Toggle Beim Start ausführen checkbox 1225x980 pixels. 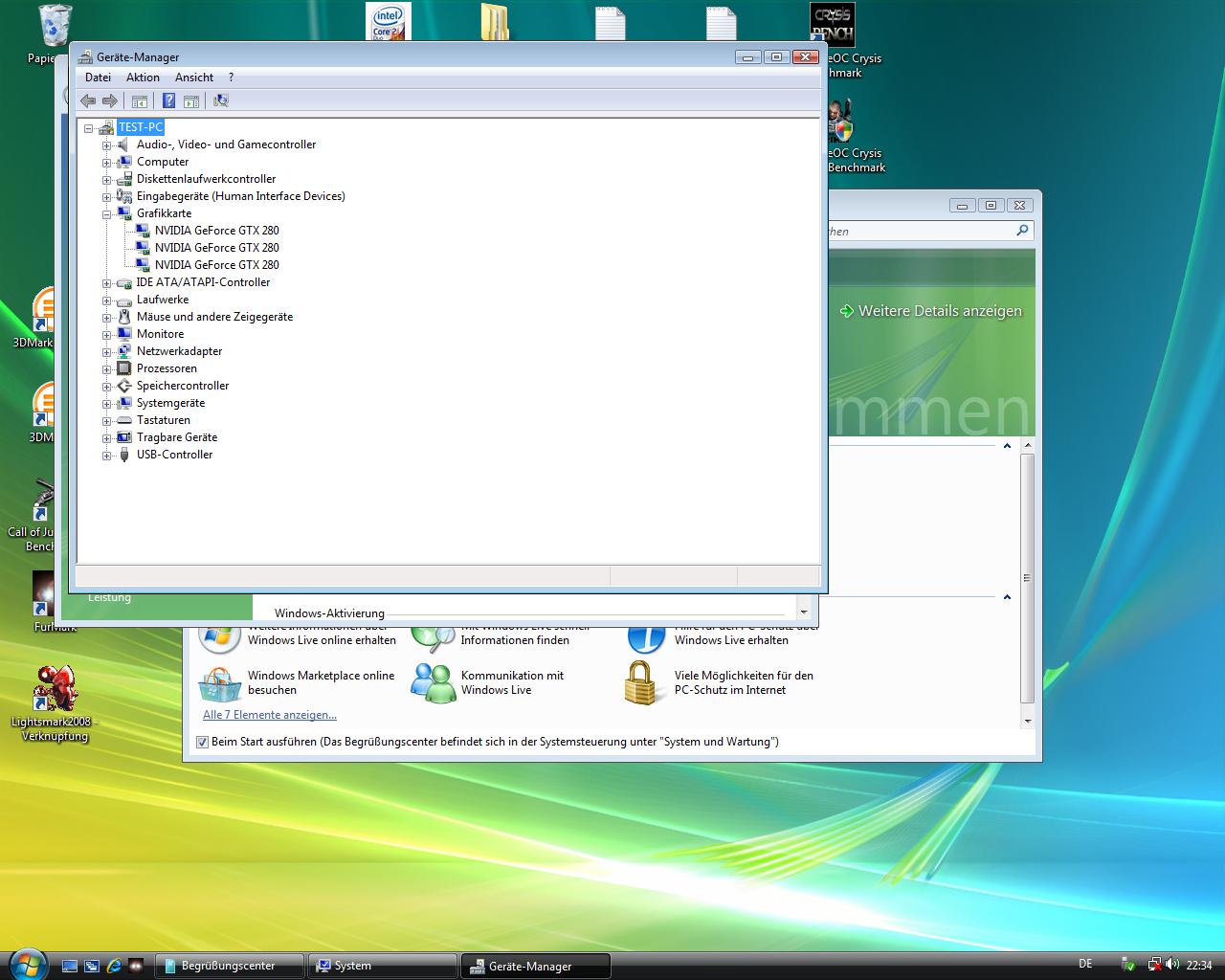(202, 742)
